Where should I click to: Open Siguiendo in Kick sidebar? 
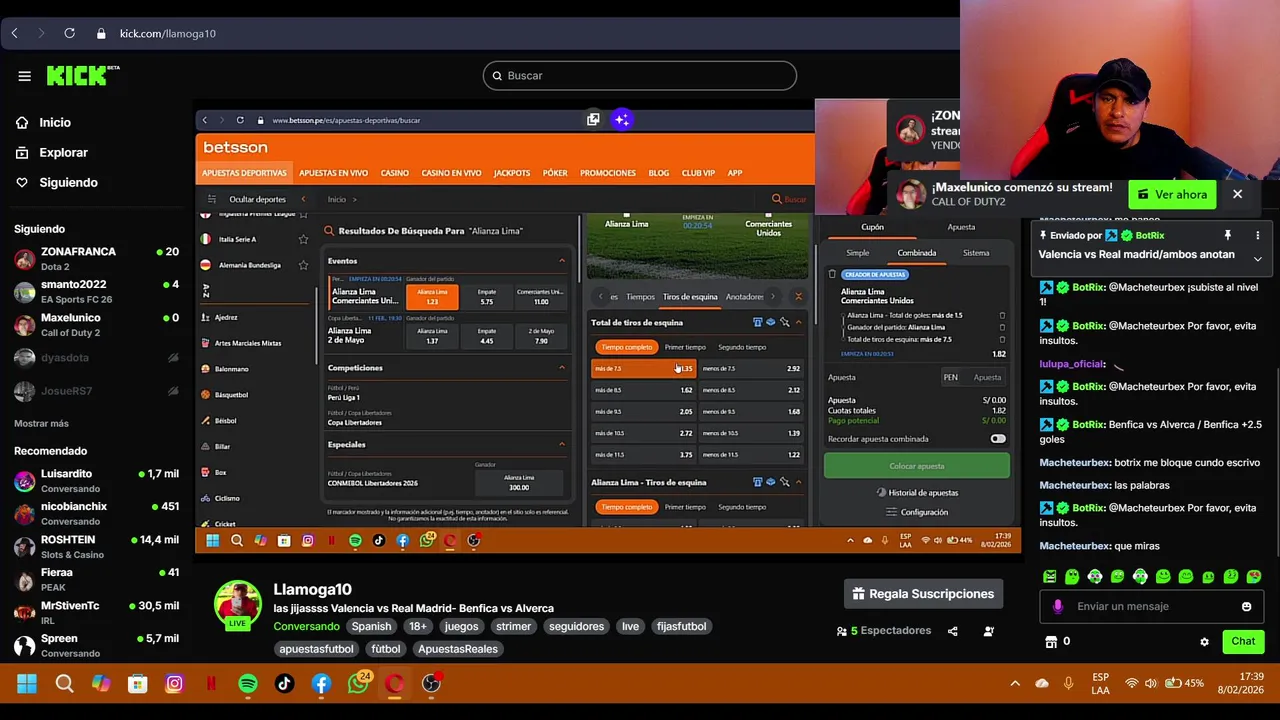point(68,182)
